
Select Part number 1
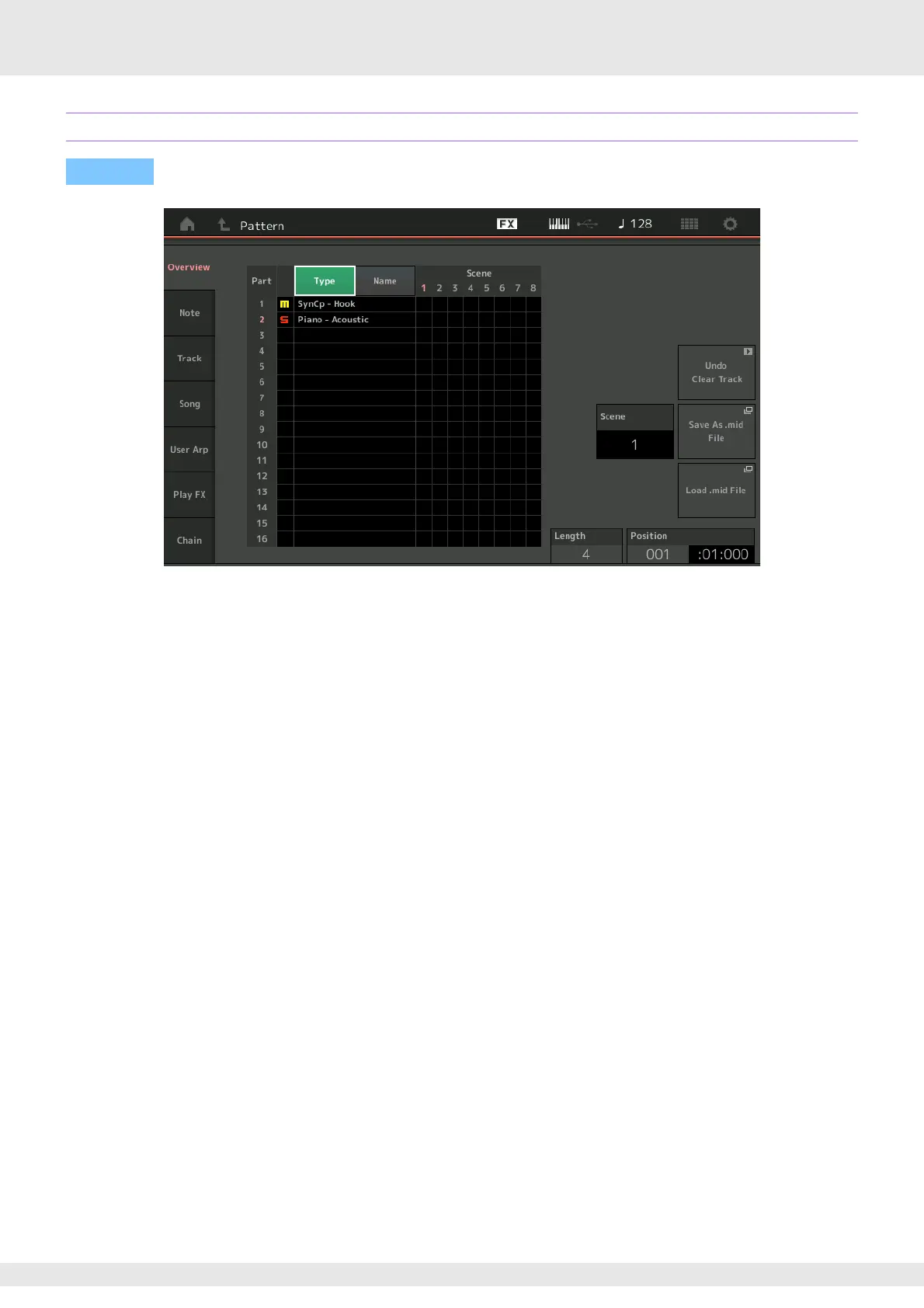click(262, 304)
